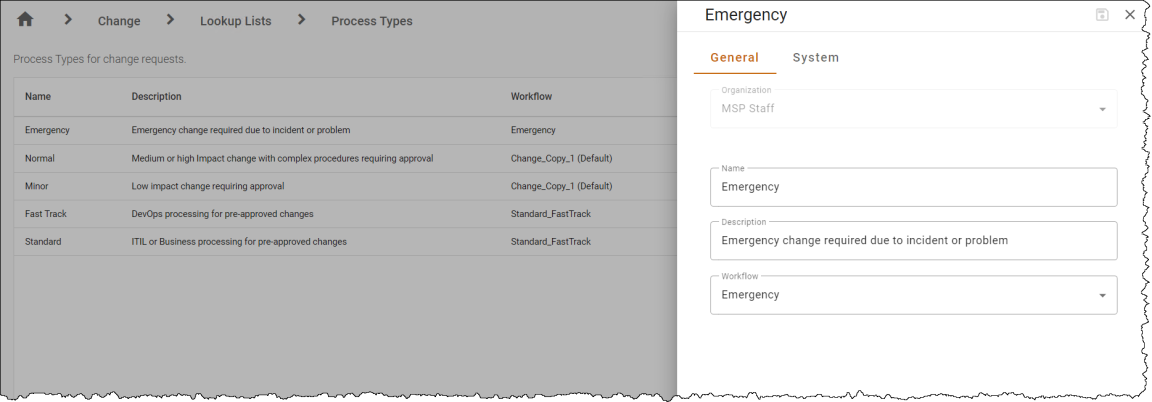Sort by the Workflow column header
The image size is (1152, 402).
pos(531,96)
